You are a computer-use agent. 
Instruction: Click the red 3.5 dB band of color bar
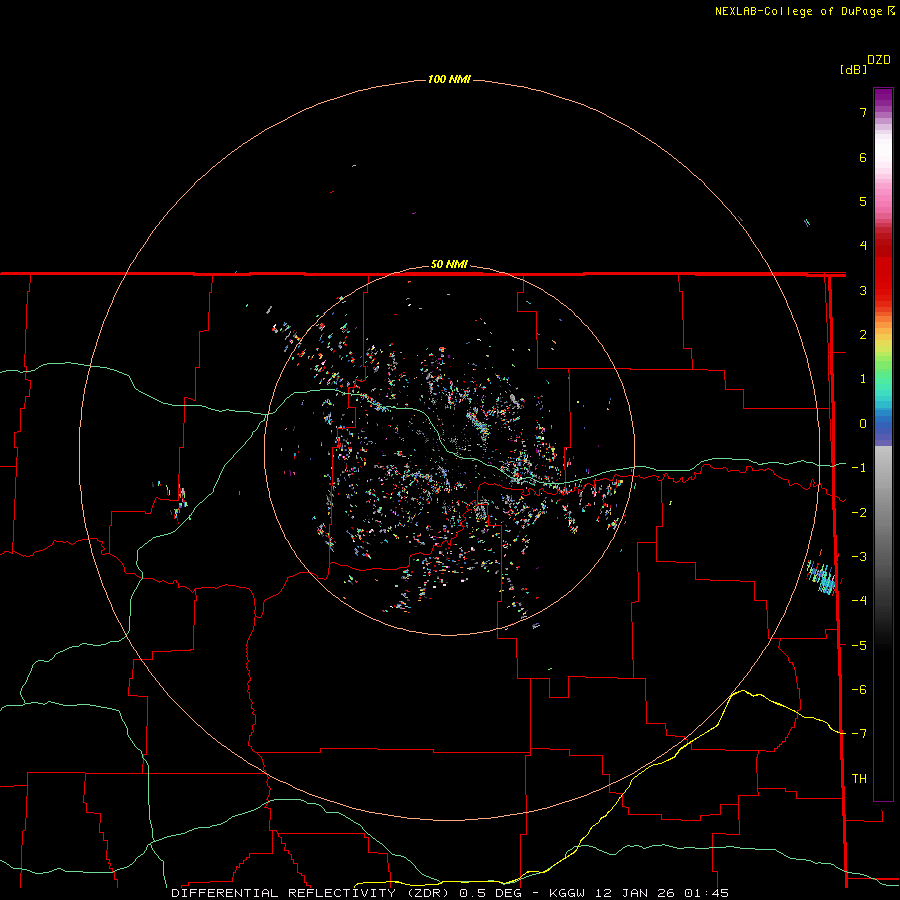[x=883, y=268]
